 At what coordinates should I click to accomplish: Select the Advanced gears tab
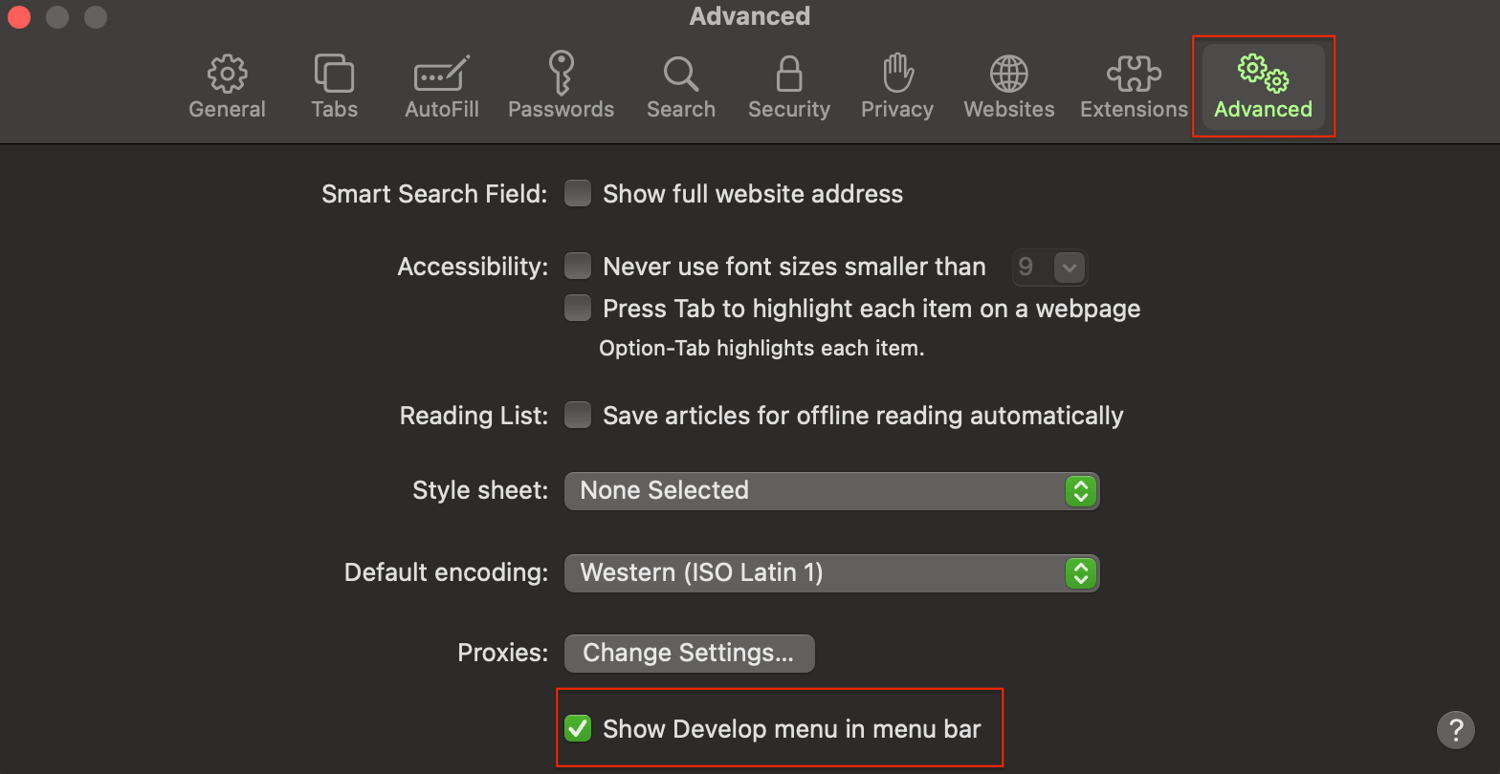click(1263, 88)
